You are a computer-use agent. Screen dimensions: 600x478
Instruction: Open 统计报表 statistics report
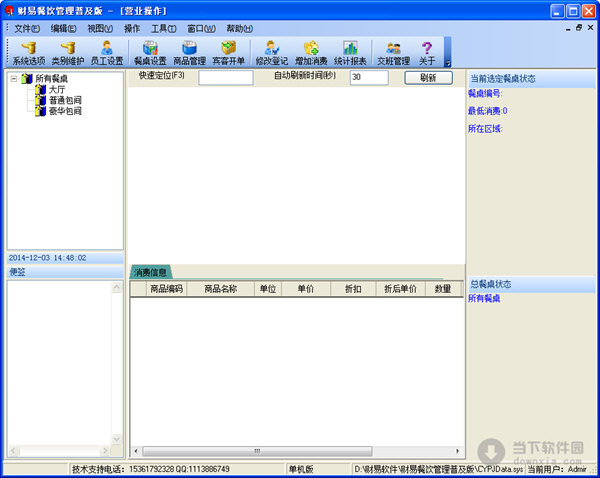pyautogui.click(x=350, y=52)
